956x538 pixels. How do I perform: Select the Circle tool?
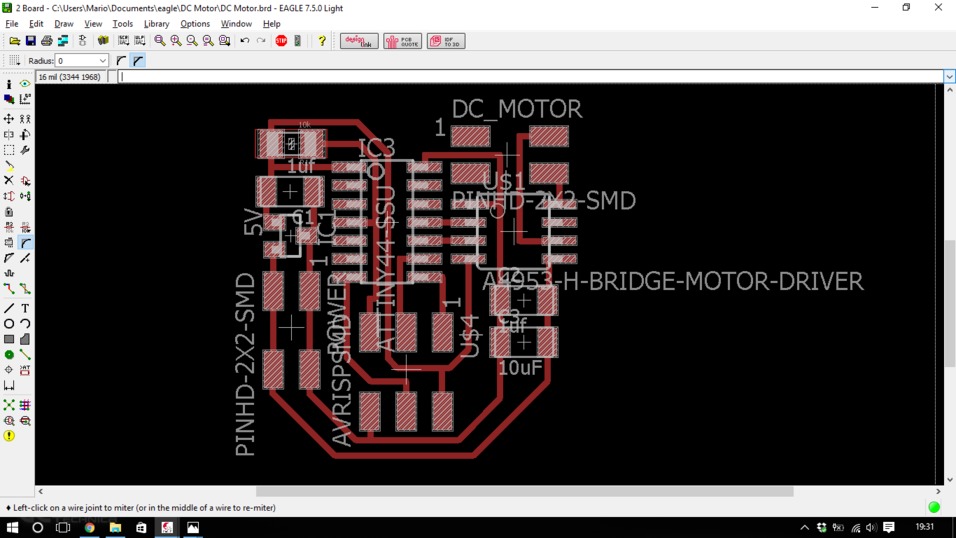[x=9, y=324]
